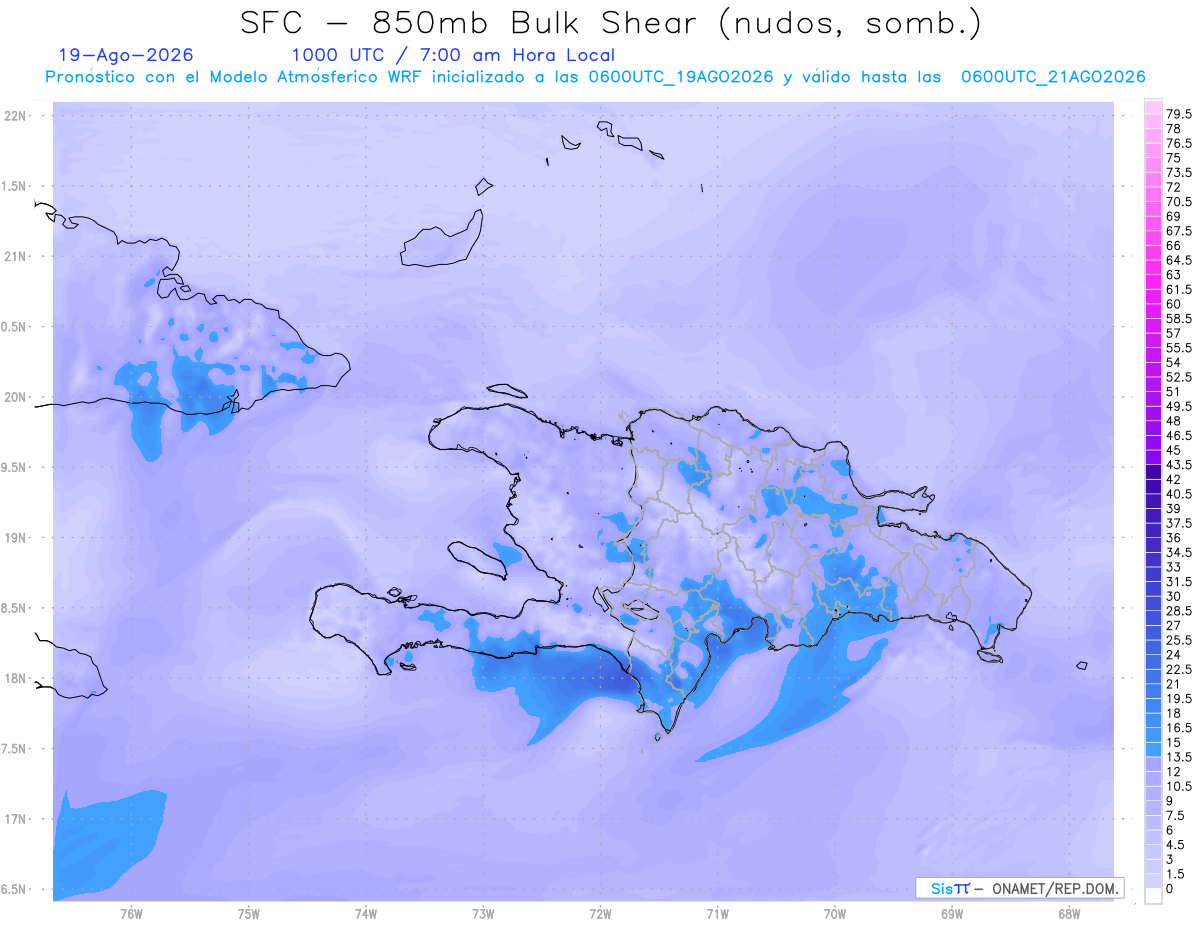Click the legend value 76.5
The width and height of the screenshot is (1200, 927).
pos(1179,144)
